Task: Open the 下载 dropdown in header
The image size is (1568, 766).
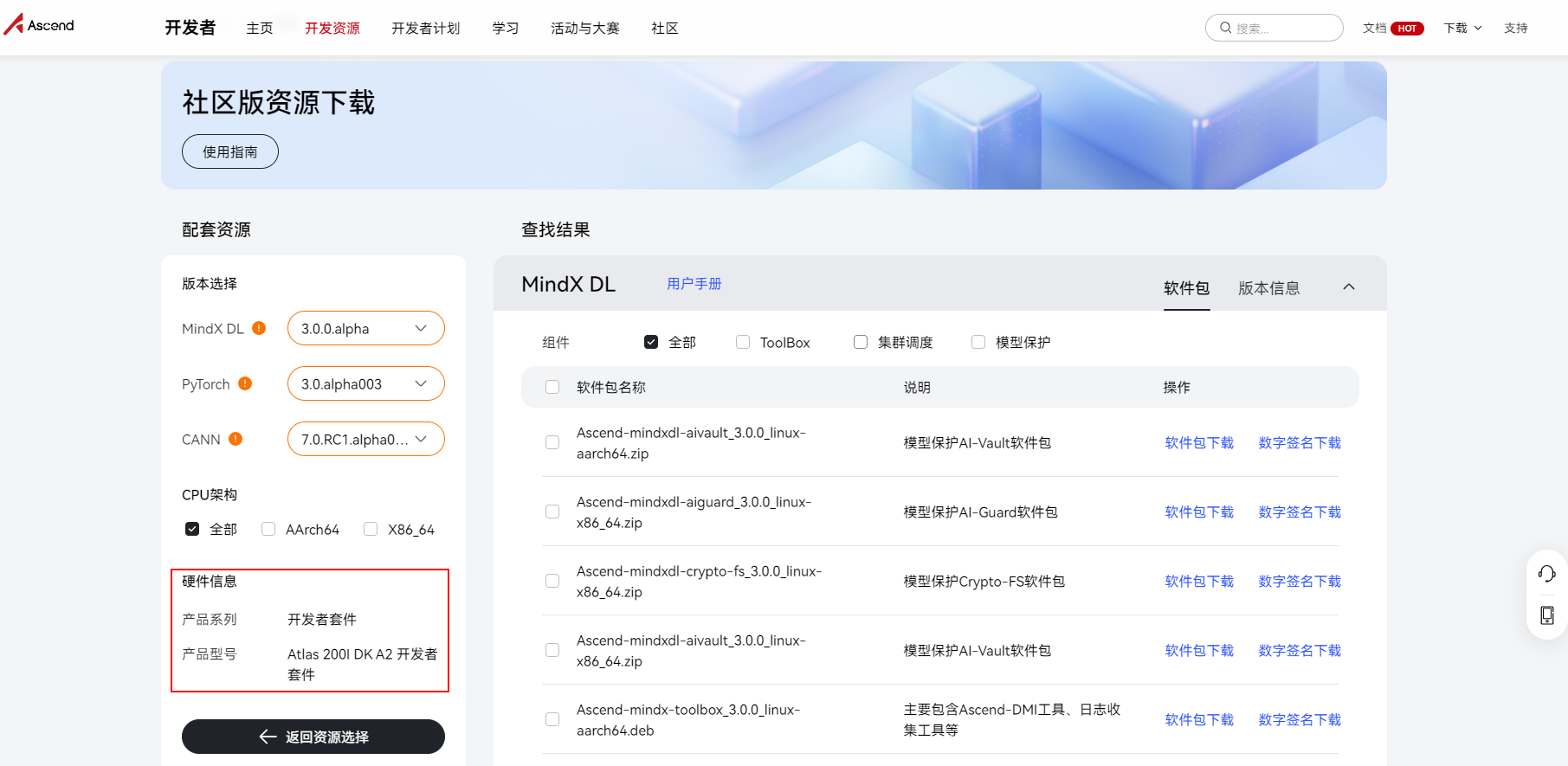Action: pos(1462,28)
